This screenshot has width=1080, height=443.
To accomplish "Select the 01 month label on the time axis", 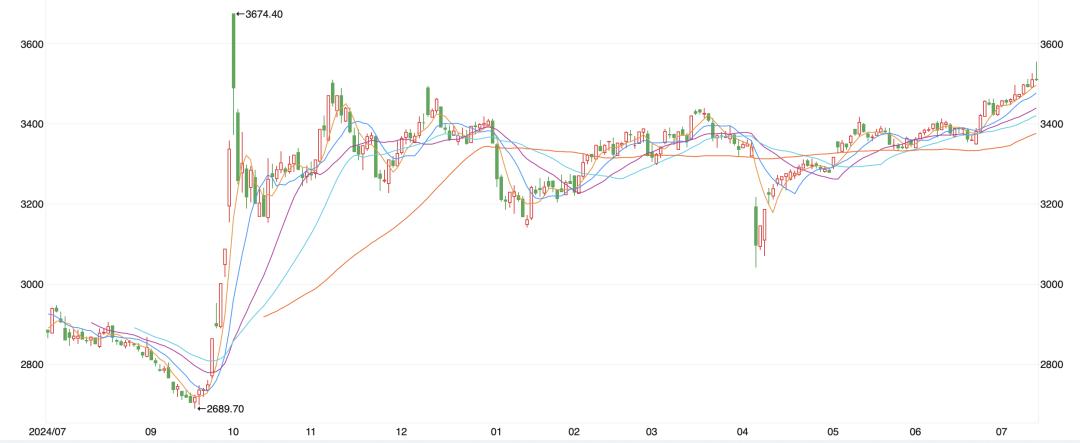I will pos(494,432).
